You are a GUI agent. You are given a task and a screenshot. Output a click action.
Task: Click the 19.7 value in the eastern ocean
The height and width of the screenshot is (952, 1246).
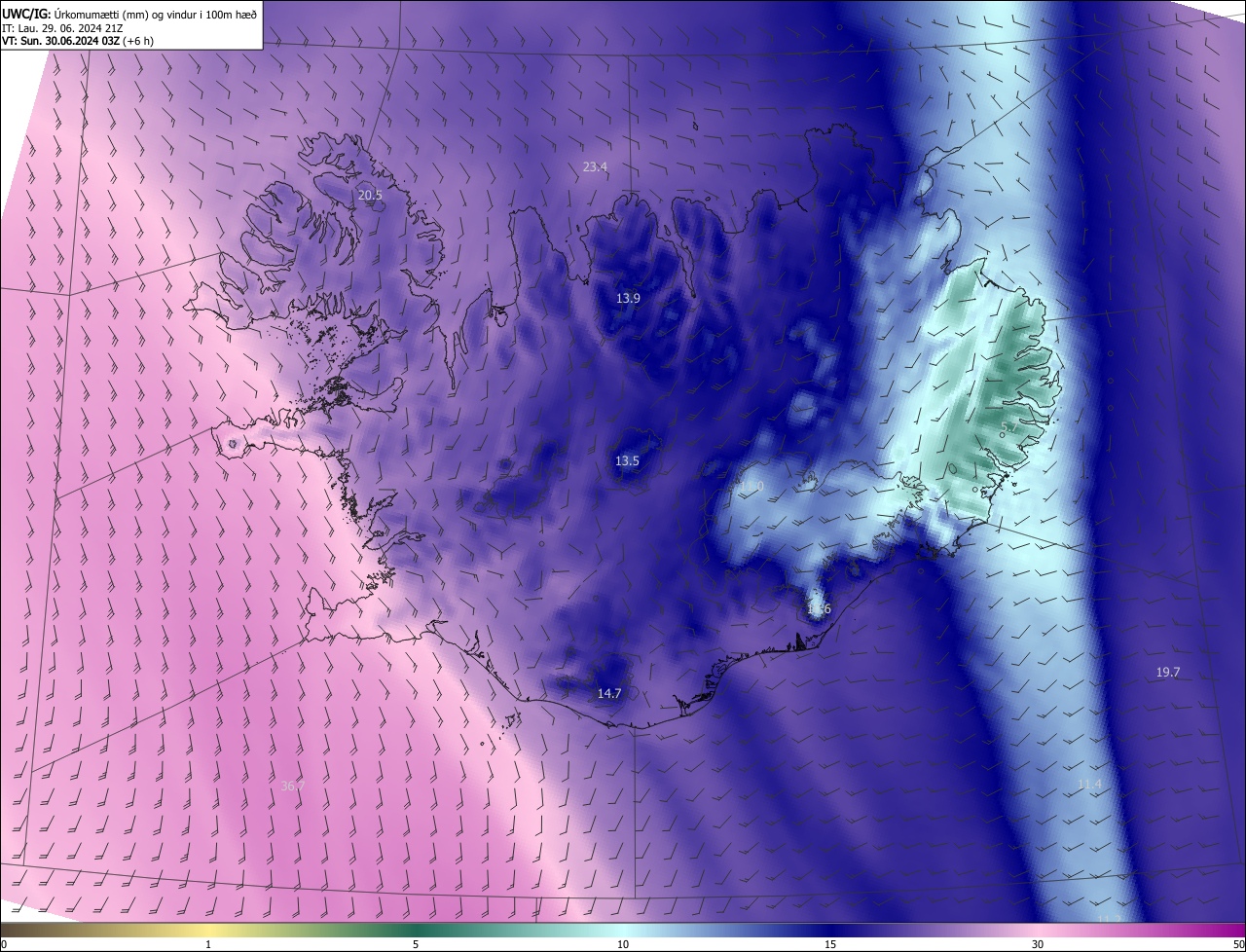point(1168,673)
